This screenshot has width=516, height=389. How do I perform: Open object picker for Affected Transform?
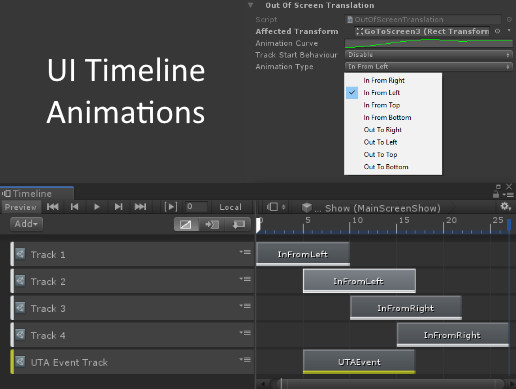[498, 31]
